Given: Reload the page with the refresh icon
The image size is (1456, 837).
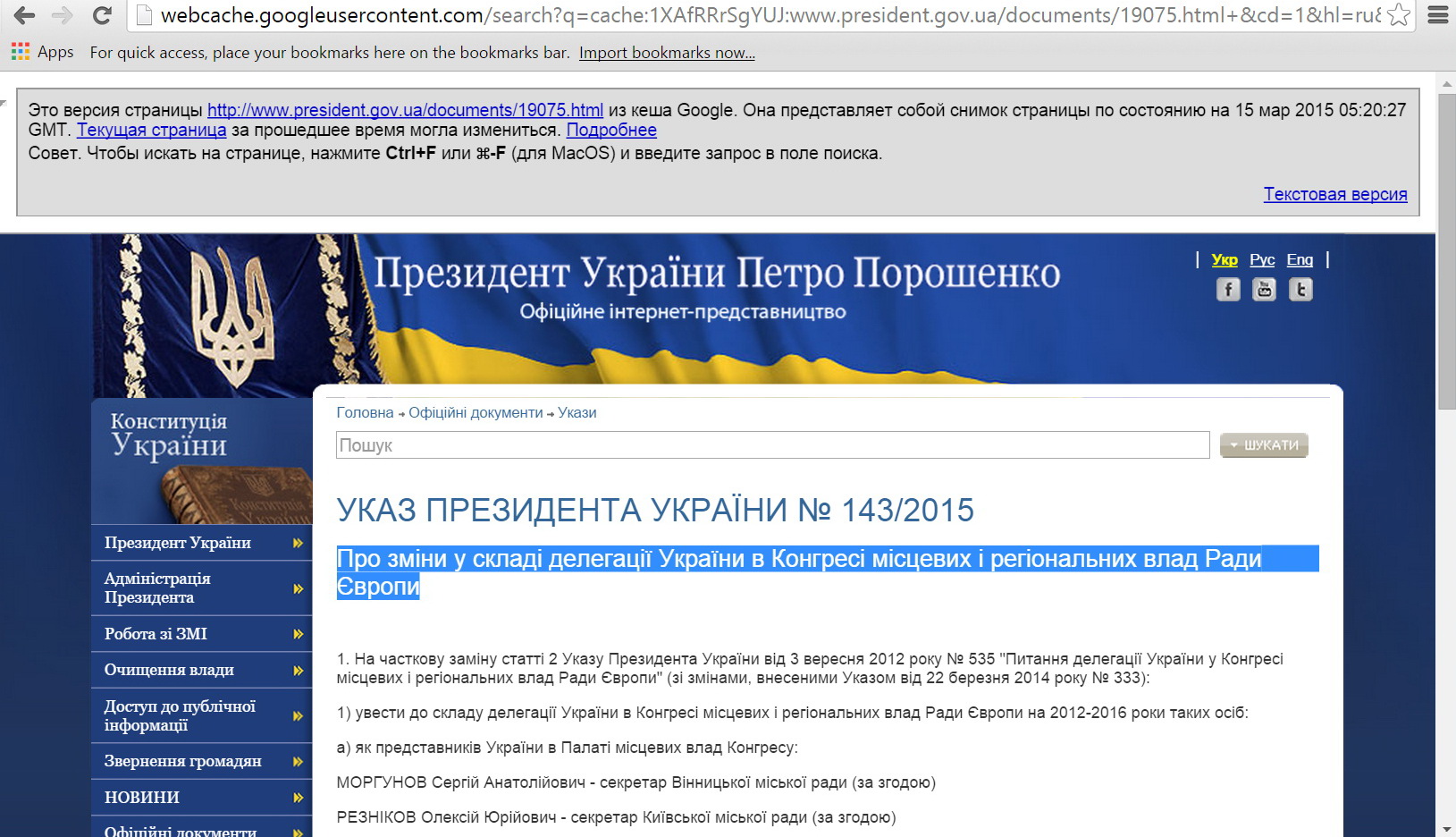Looking at the screenshot, I should 102,15.
